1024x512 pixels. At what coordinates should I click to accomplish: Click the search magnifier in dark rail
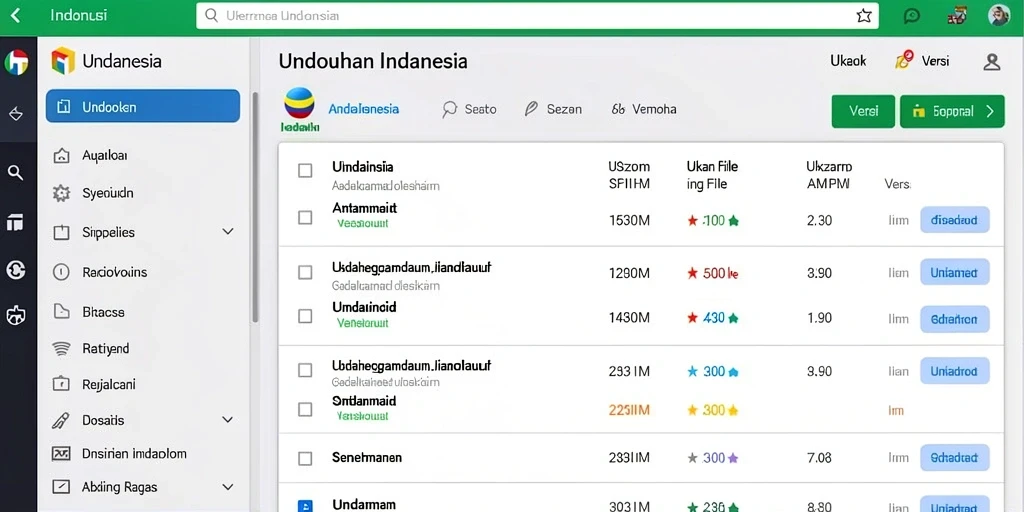pyautogui.click(x=16, y=172)
